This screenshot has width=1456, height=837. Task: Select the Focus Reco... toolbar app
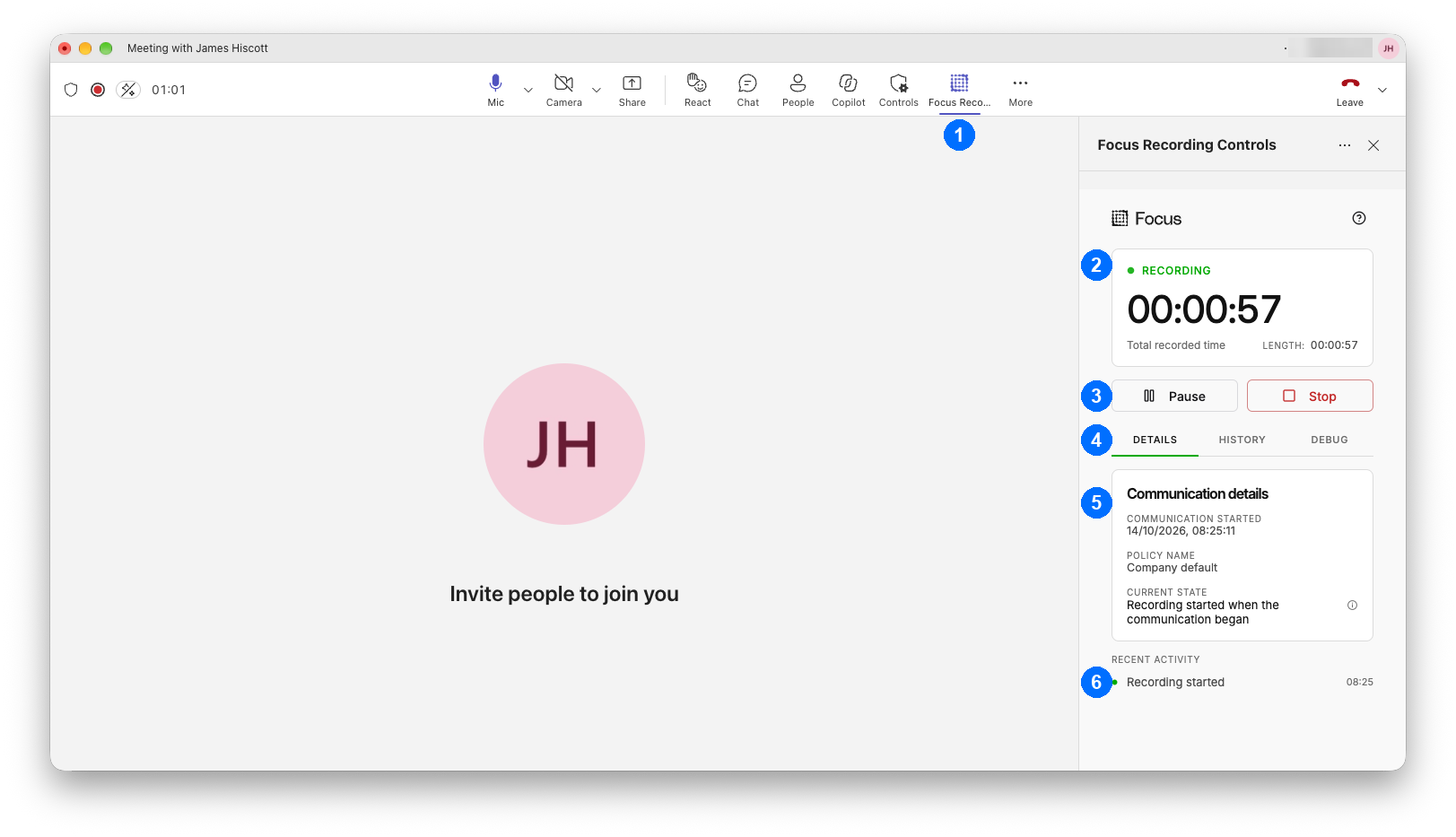tap(959, 90)
